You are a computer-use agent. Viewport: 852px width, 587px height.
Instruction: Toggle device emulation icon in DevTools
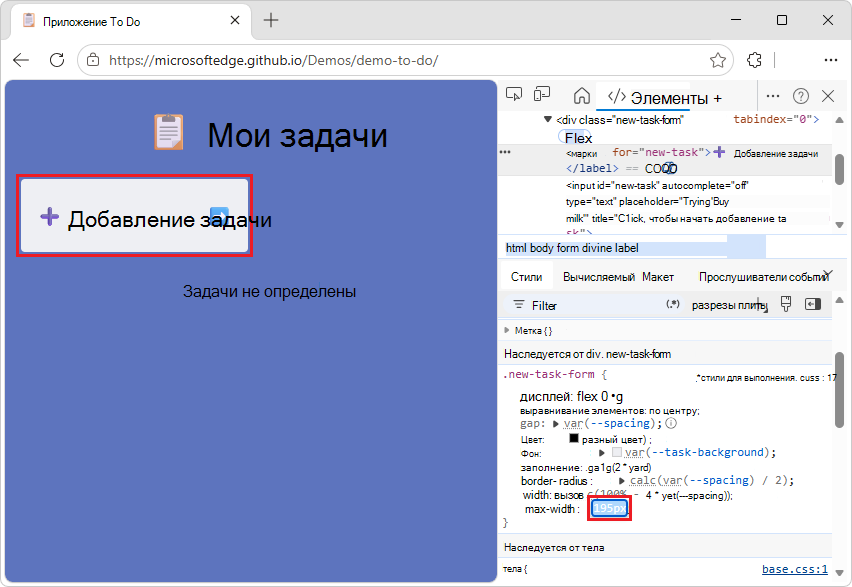[542, 95]
